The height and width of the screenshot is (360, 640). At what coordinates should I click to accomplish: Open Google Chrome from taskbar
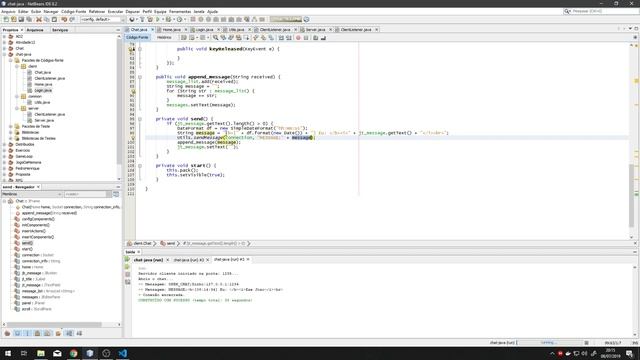[x=73, y=353]
